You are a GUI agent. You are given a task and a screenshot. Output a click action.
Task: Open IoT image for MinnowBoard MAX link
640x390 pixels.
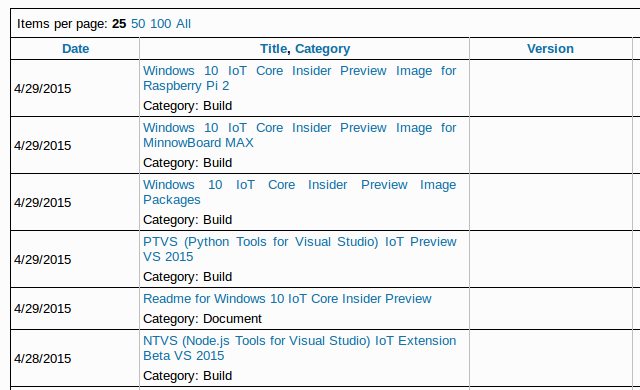[x=300, y=135]
